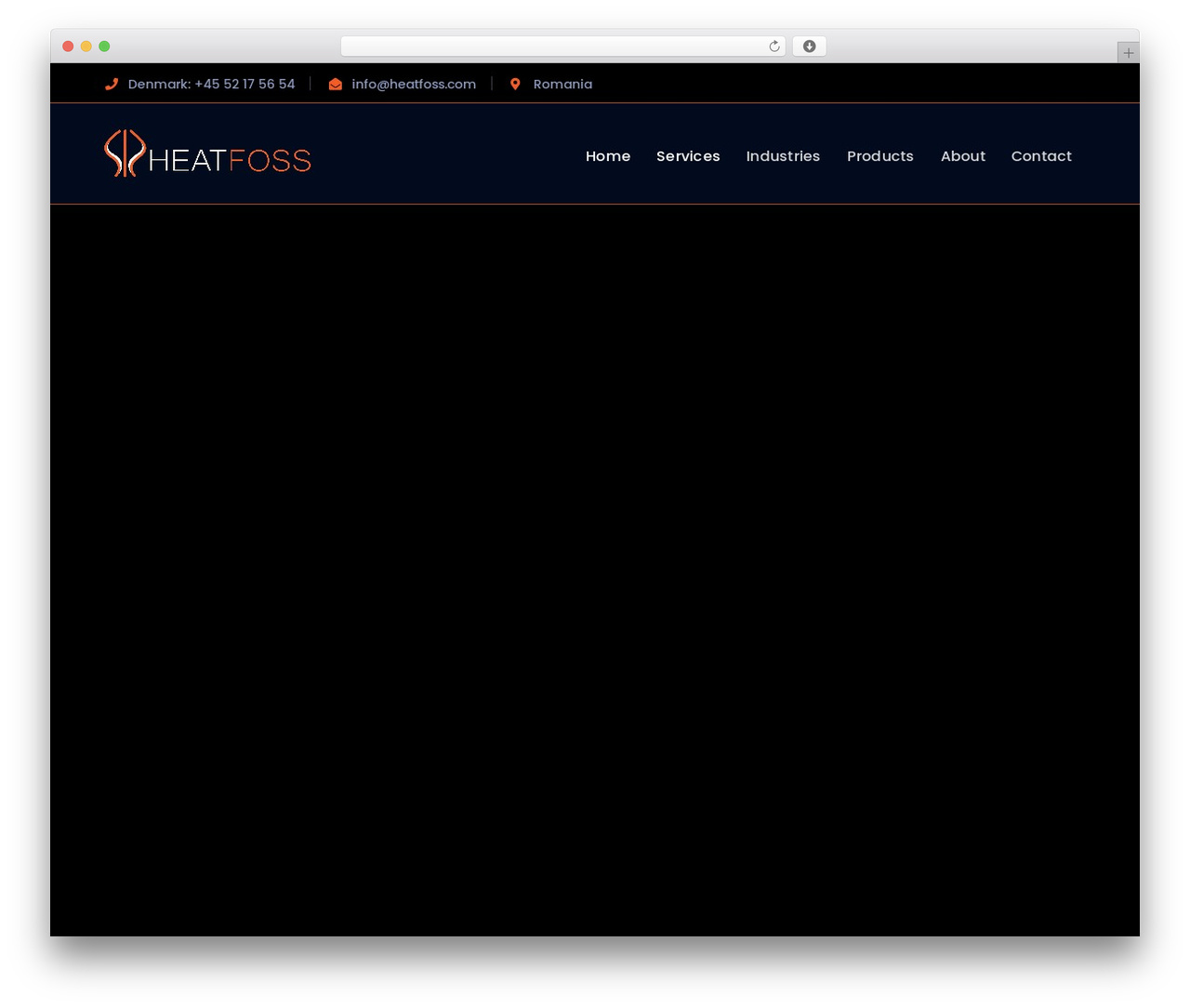Open a new tab with plus button

tap(1128, 53)
